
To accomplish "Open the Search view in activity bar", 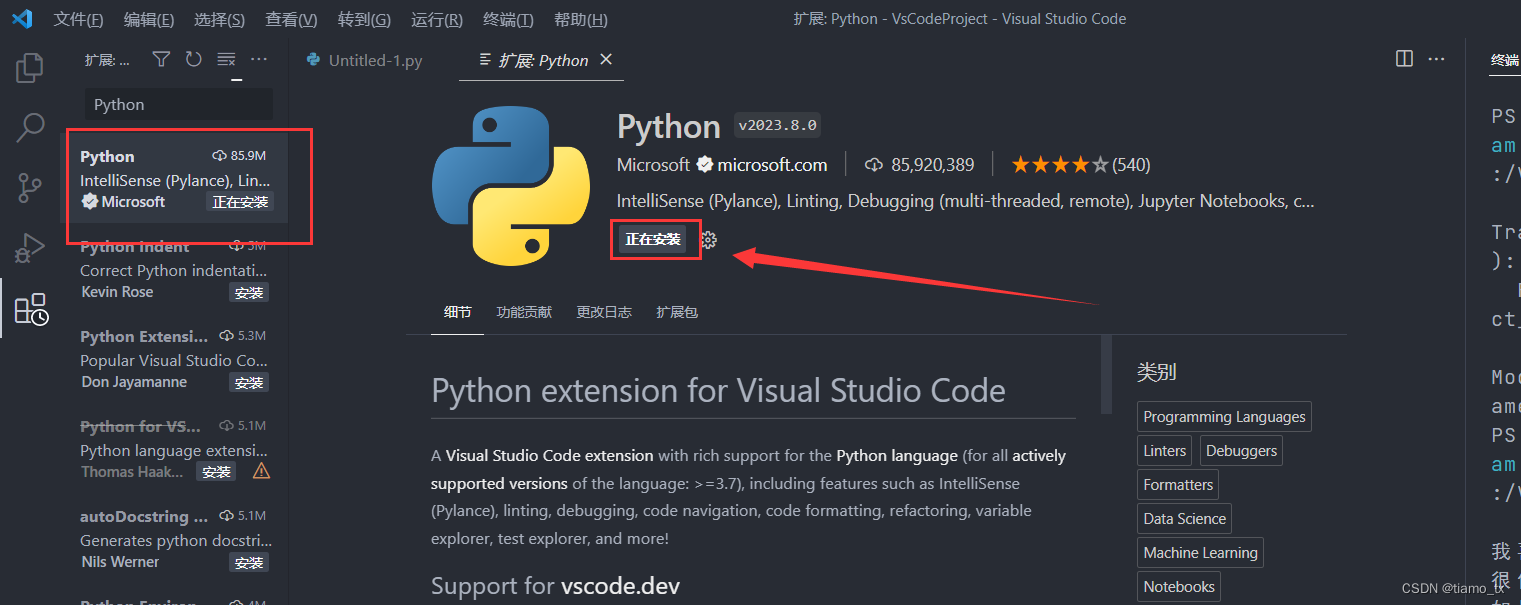I will 30,127.
